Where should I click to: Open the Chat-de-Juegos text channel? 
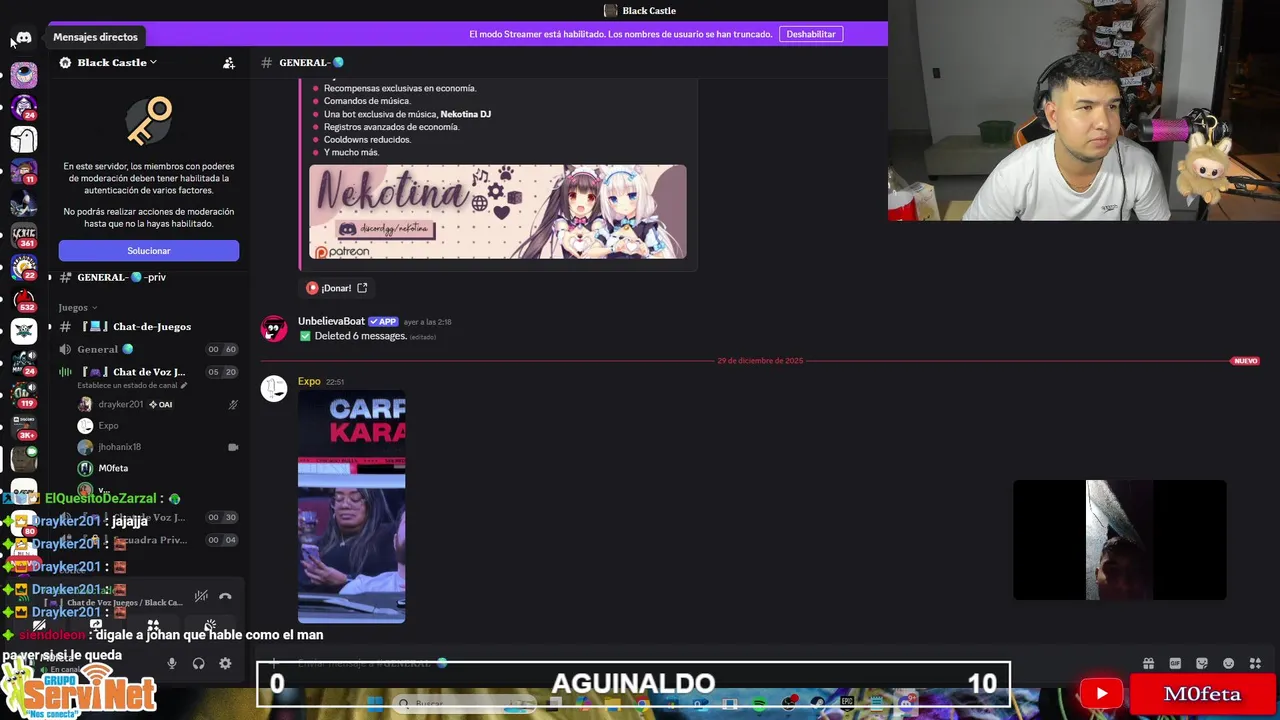pos(147,327)
